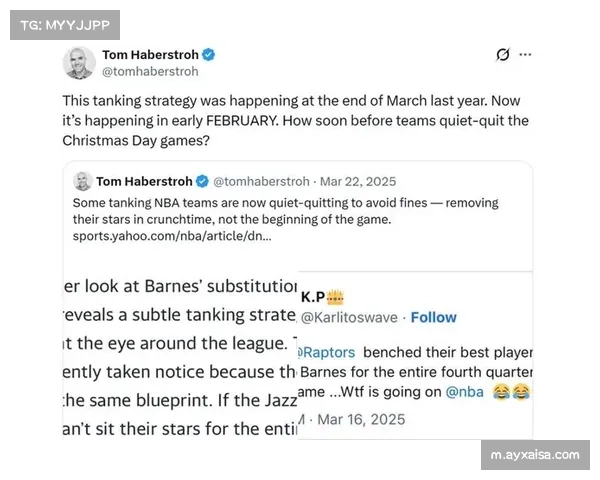Viewport: 600px width, 480px height.
Task: Click the @tomhaberstroh handle under the top name
Action: point(150,72)
